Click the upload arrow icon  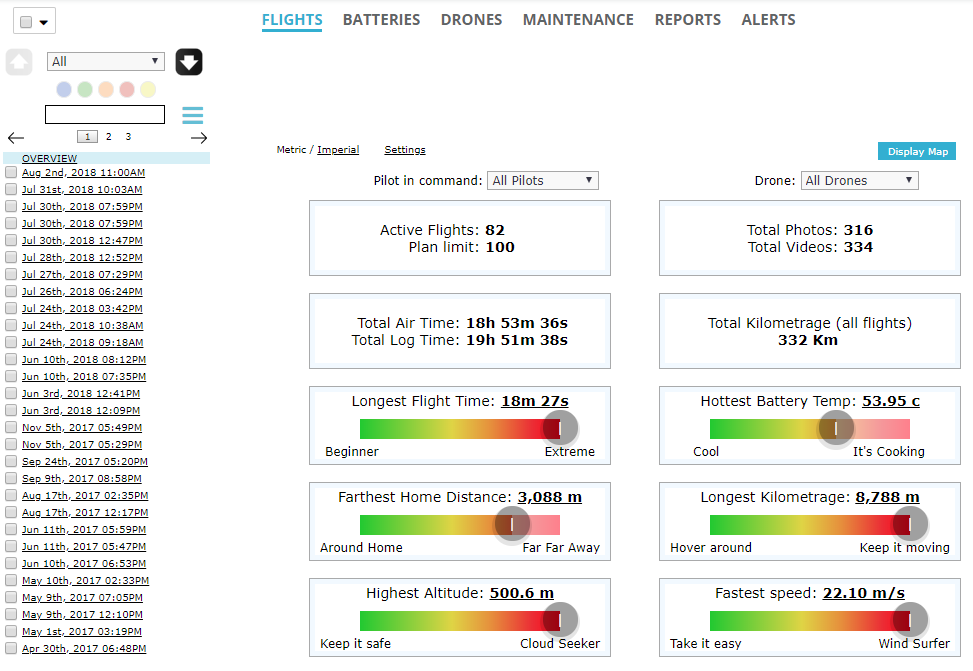[19, 62]
